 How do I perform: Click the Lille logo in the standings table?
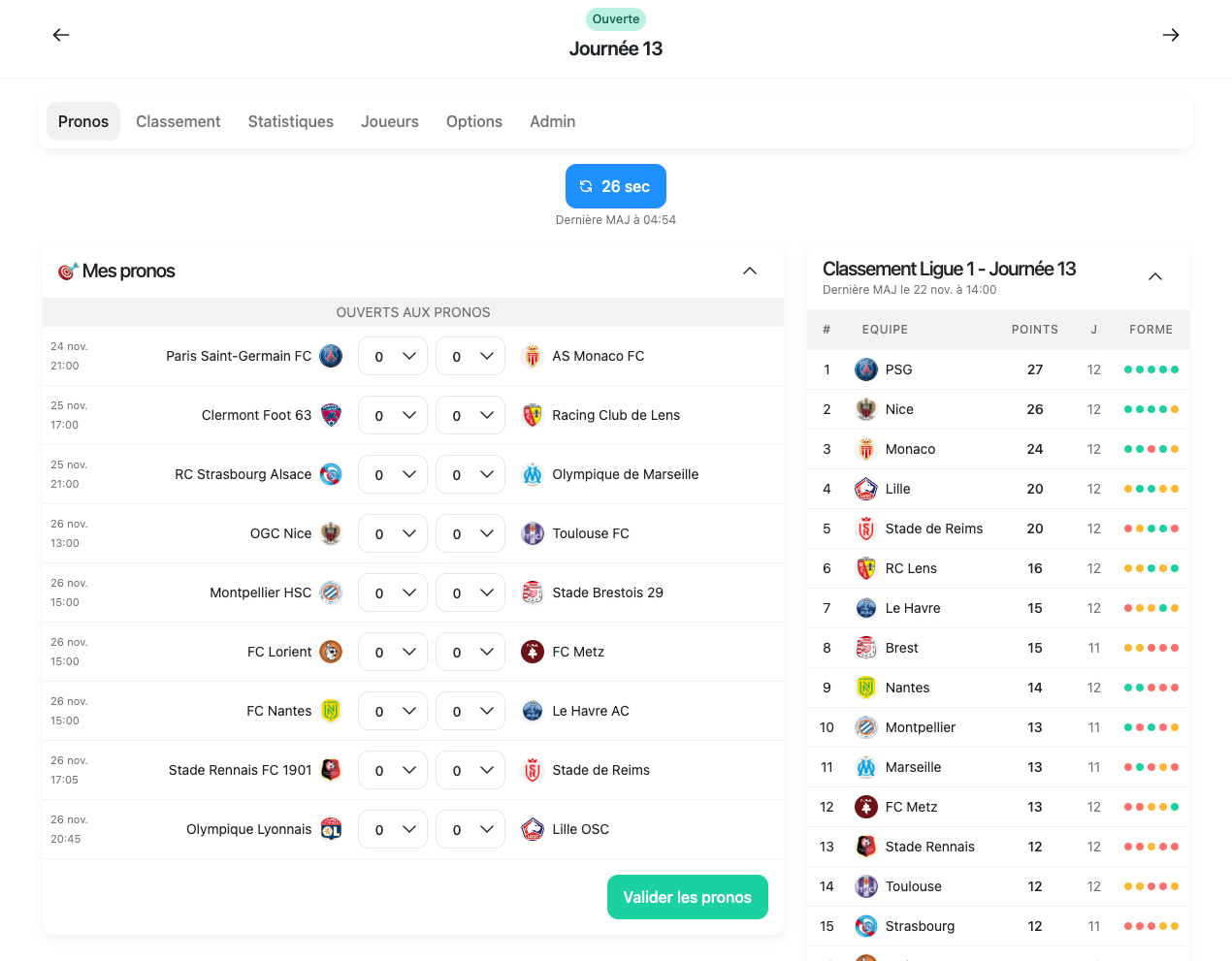[866, 489]
